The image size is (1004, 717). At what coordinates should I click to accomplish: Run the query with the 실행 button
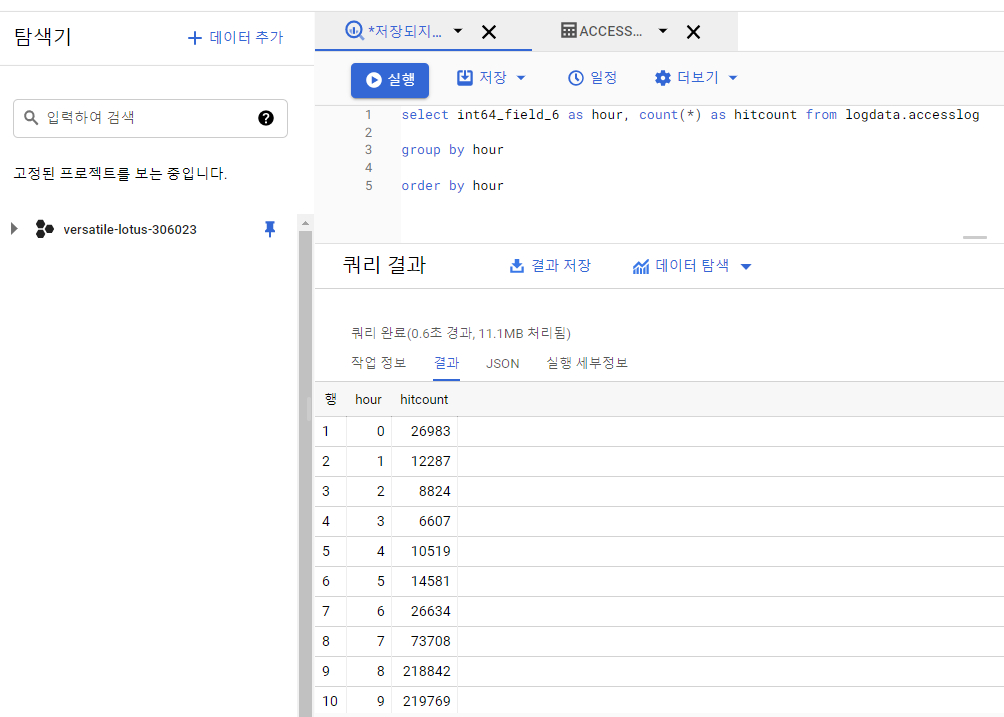(x=389, y=78)
